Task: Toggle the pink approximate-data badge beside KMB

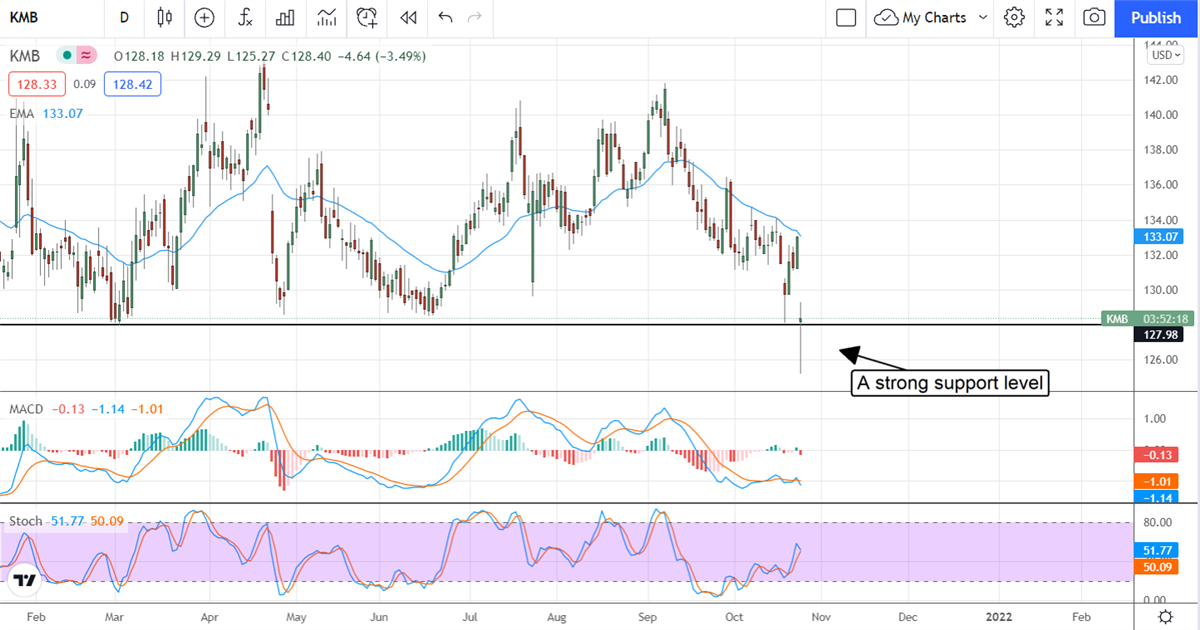Action: (87, 56)
